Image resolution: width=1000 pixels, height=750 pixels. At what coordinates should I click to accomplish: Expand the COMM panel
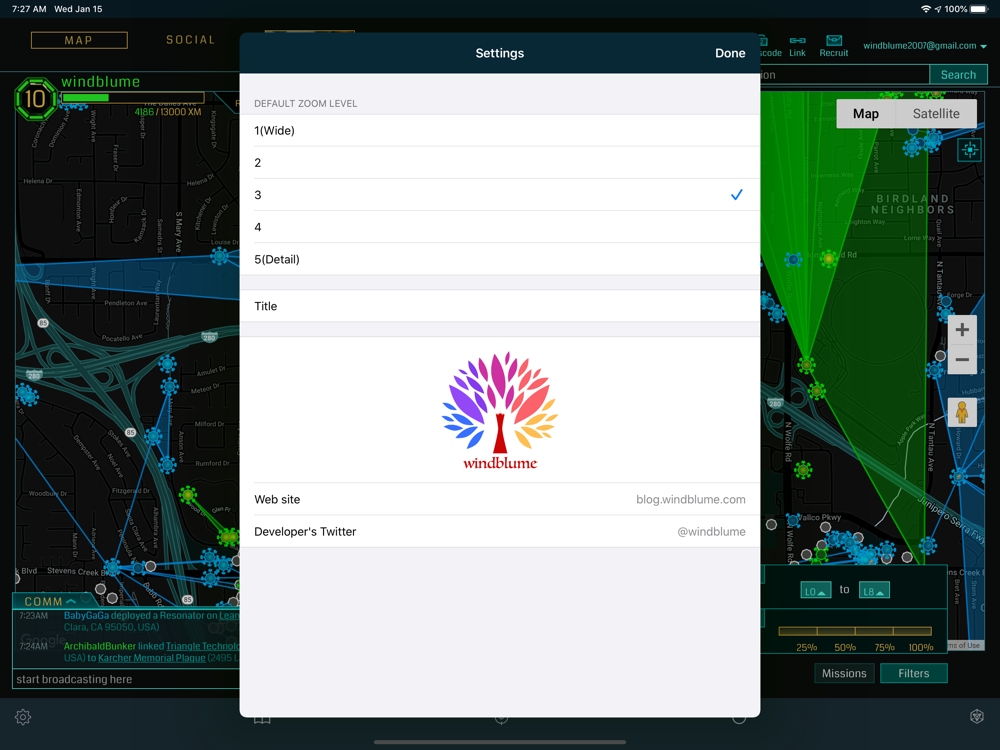click(x=50, y=601)
